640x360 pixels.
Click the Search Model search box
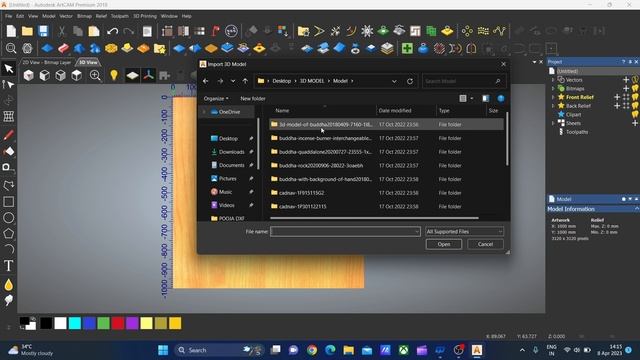click(x=464, y=81)
